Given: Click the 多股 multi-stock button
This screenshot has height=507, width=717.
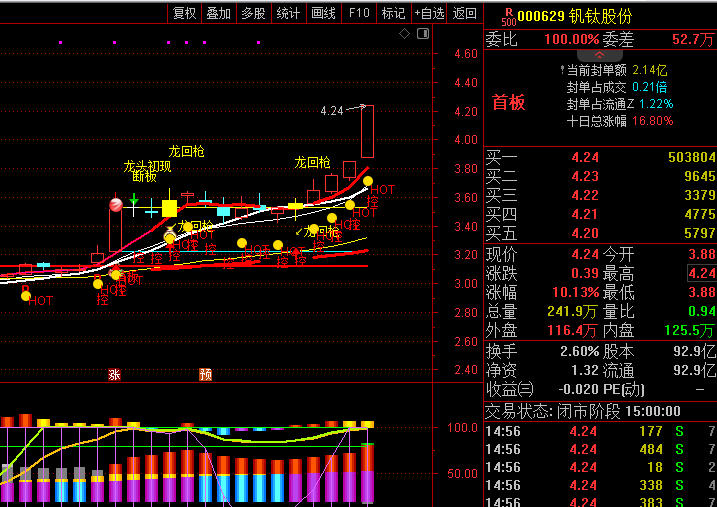Looking at the screenshot, I should [253, 13].
